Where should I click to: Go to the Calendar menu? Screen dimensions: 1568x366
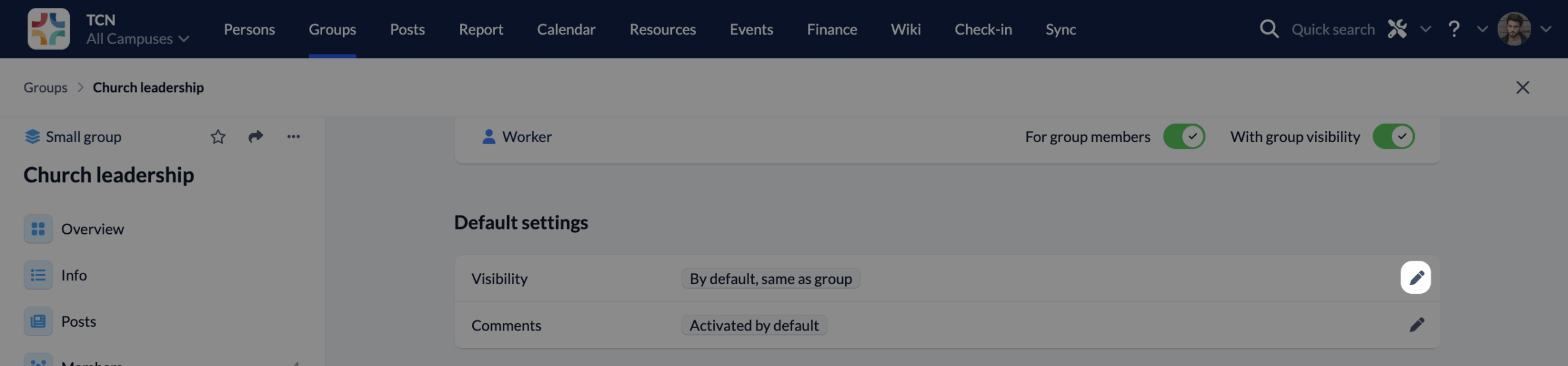566,29
